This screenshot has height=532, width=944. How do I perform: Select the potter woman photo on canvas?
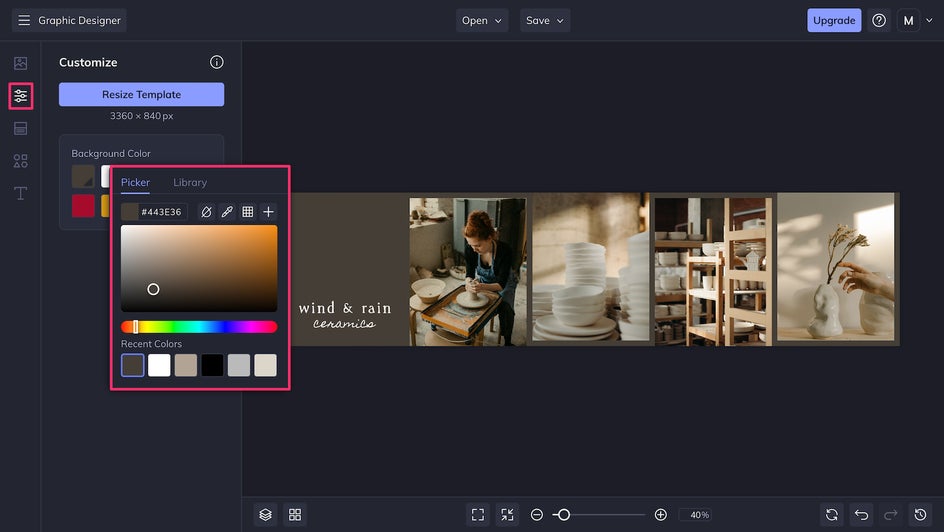(x=468, y=271)
